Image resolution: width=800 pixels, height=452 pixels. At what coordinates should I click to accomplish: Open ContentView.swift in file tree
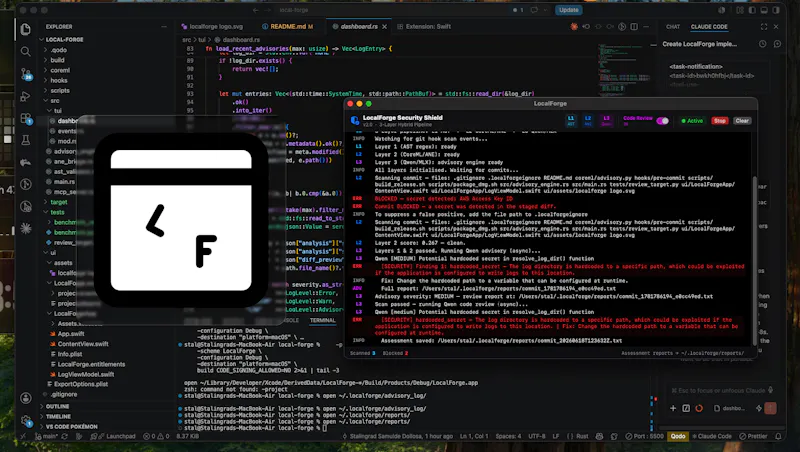point(83,344)
